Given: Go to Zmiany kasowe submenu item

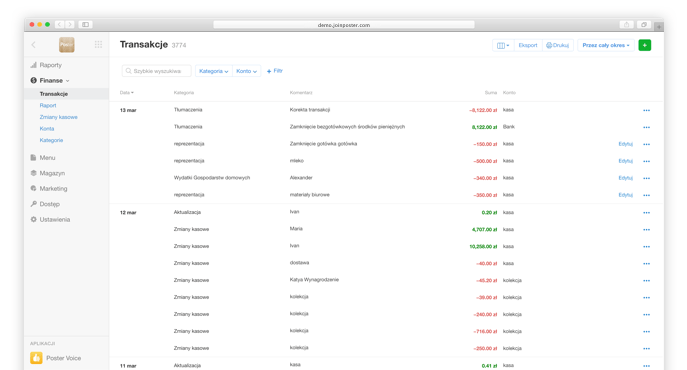Looking at the screenshot, I should pos(58,117).
